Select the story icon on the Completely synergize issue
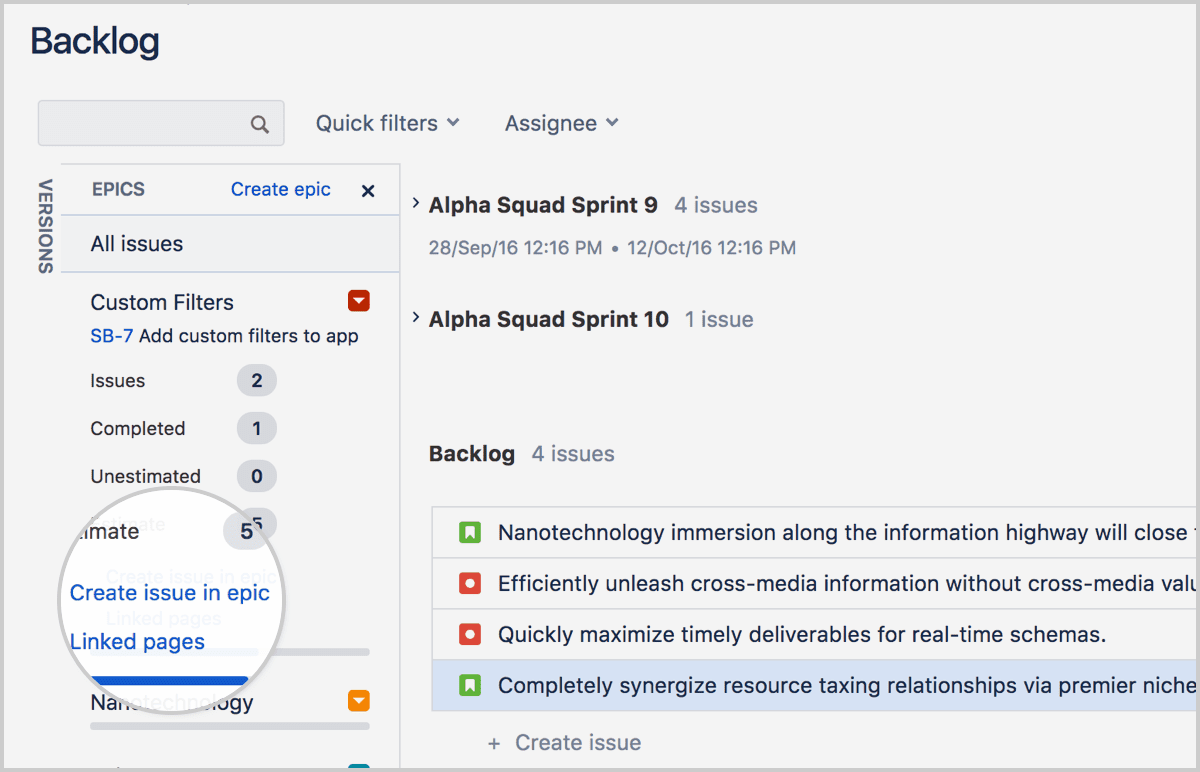This screenshot has height=772, width=1200. tap(470, 685)
